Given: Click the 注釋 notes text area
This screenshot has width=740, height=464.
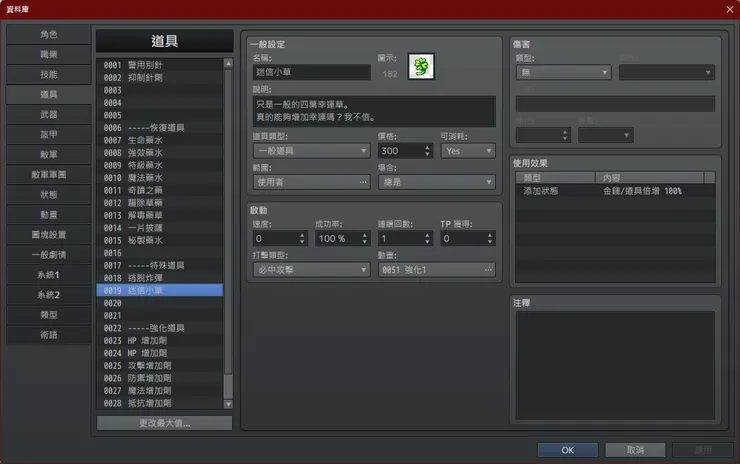Looking at the screenshot, I should [x=615, y=365].
